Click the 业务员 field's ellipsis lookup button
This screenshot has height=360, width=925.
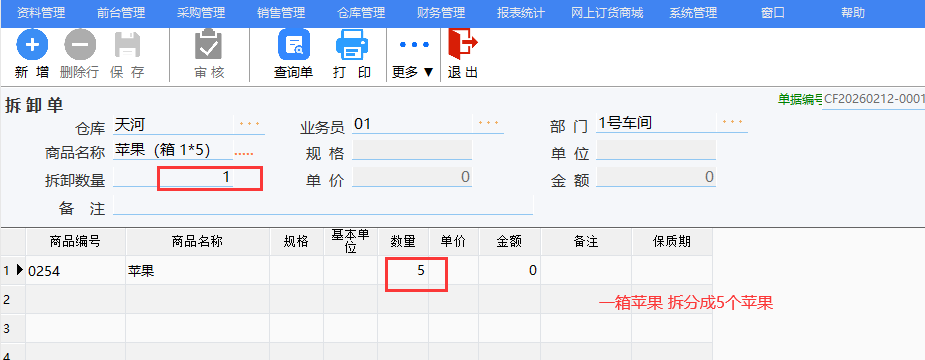tap(488, 124)
